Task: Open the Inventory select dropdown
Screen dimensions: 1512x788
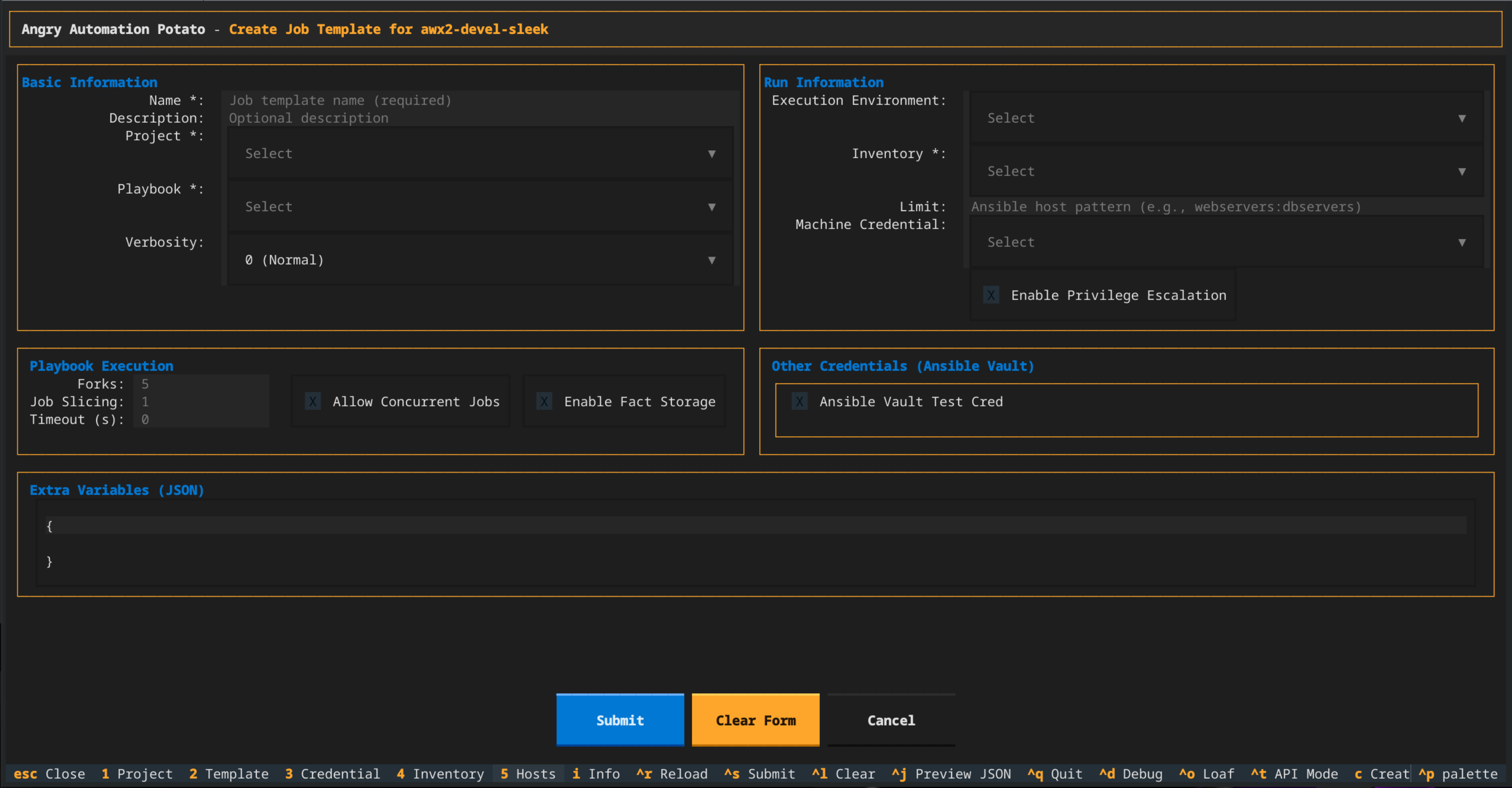Action: (1226, 172)
